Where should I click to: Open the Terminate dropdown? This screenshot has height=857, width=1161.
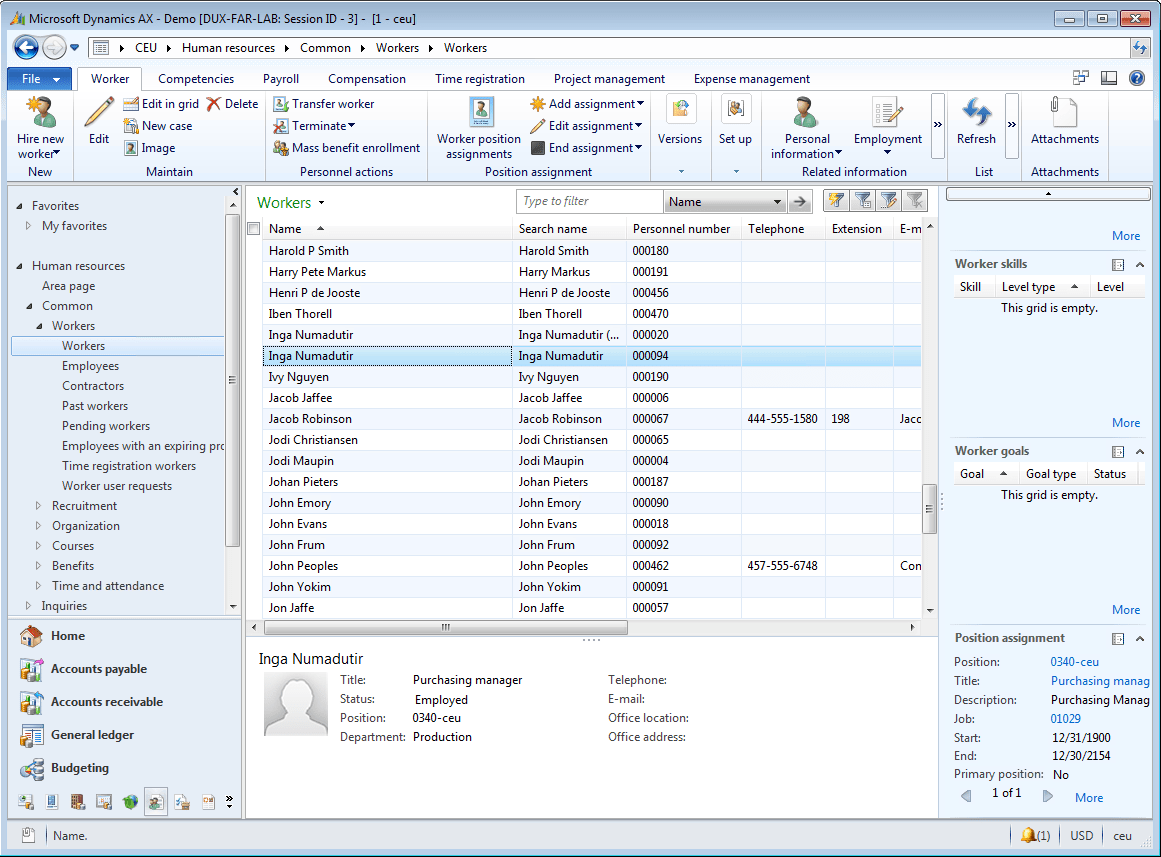click(315, 126)
